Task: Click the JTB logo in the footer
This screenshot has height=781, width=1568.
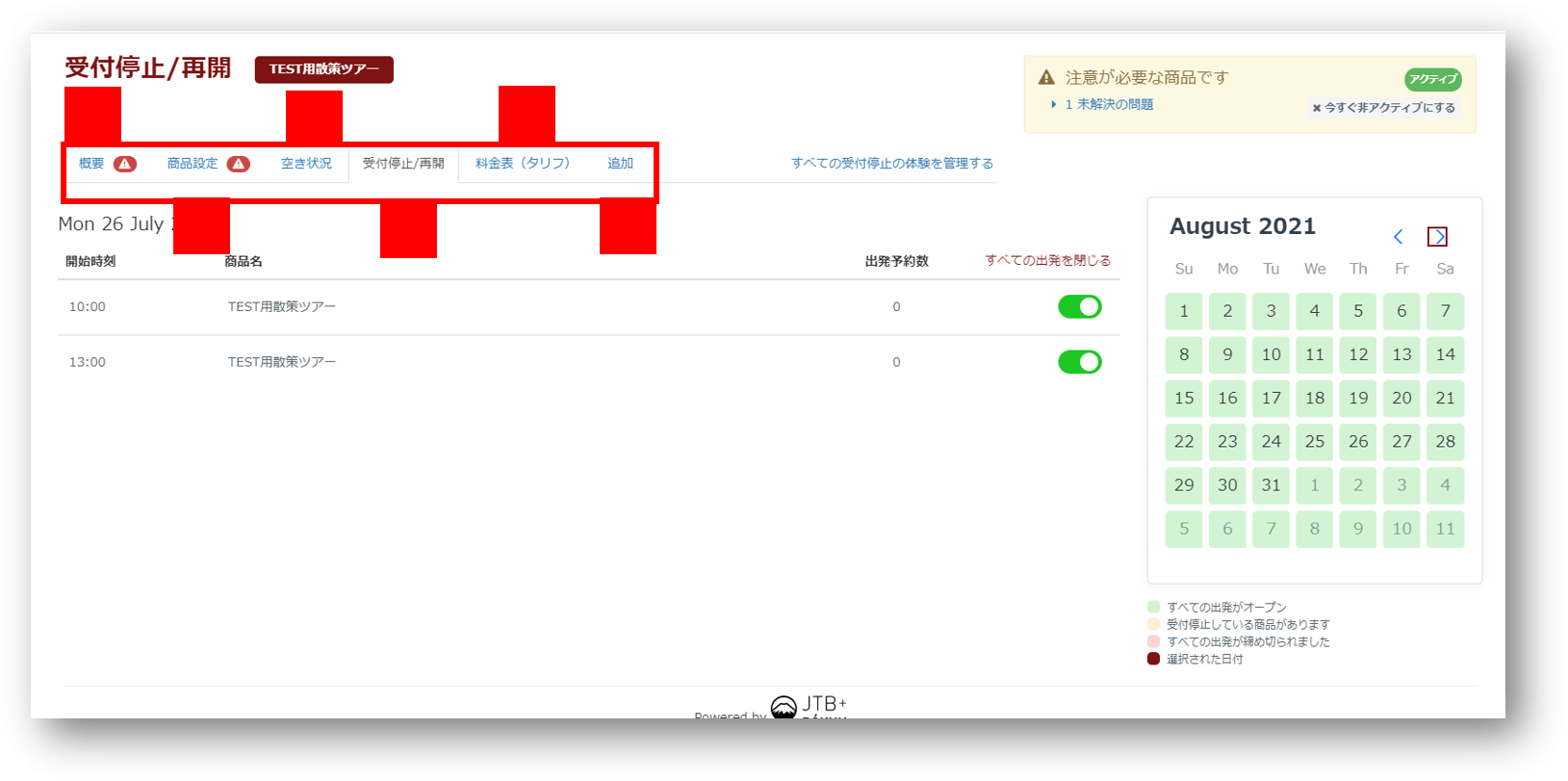Action: pyautogui.click(x=810, y=707)
